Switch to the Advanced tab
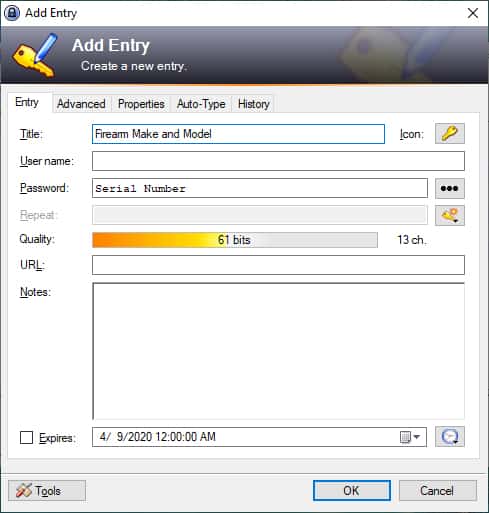The height and width of the screenshot is (513, 489). (x=81, y=104)
